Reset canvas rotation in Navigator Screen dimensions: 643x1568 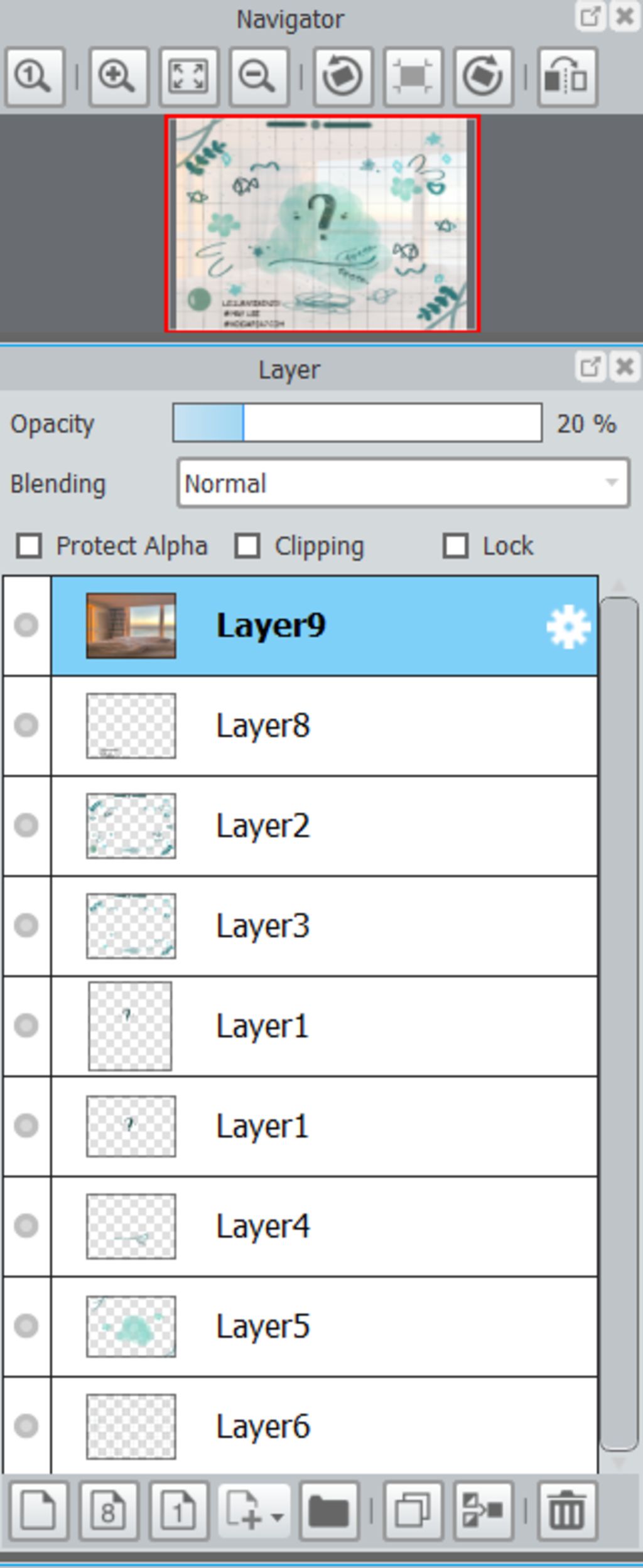413,77
